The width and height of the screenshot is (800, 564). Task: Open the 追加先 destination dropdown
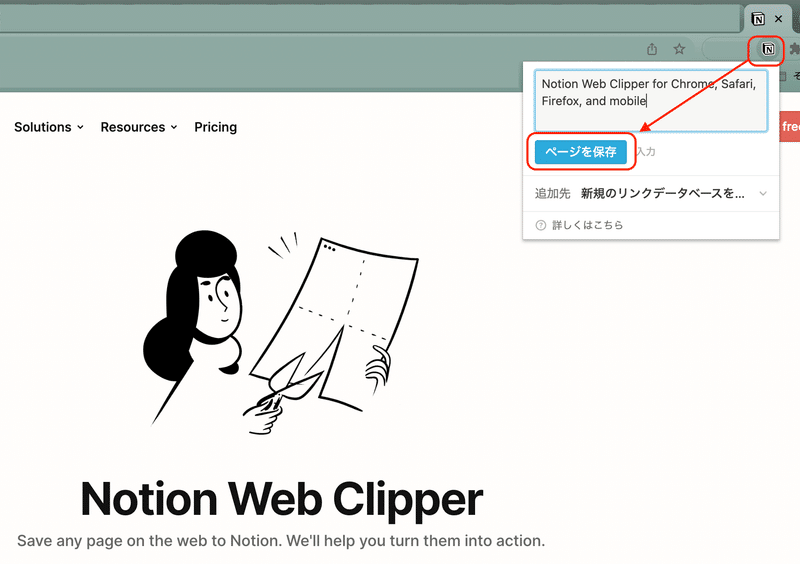[651, 193]
